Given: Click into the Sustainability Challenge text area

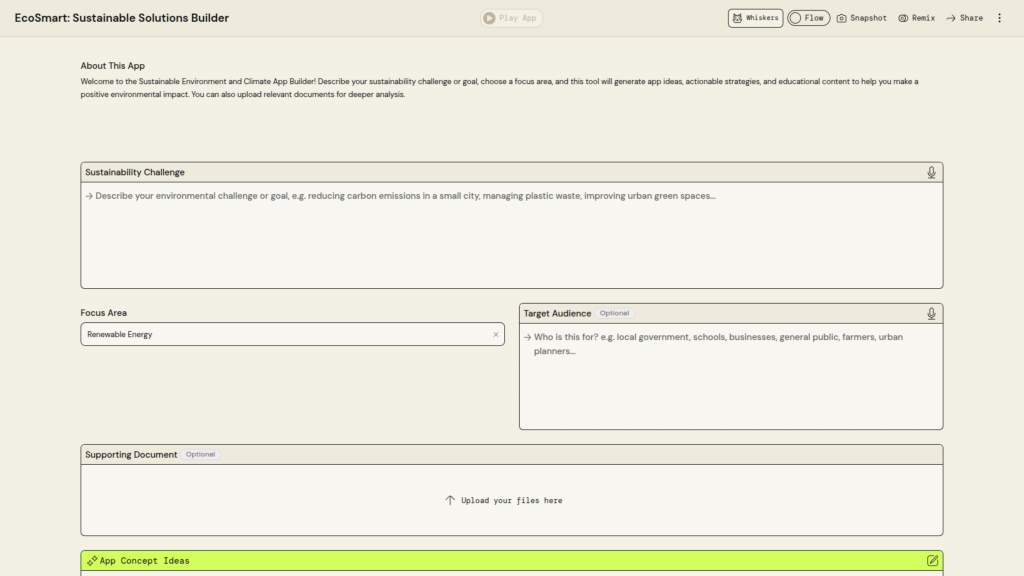Looking at the screenshot, I should tap(511, 235).
